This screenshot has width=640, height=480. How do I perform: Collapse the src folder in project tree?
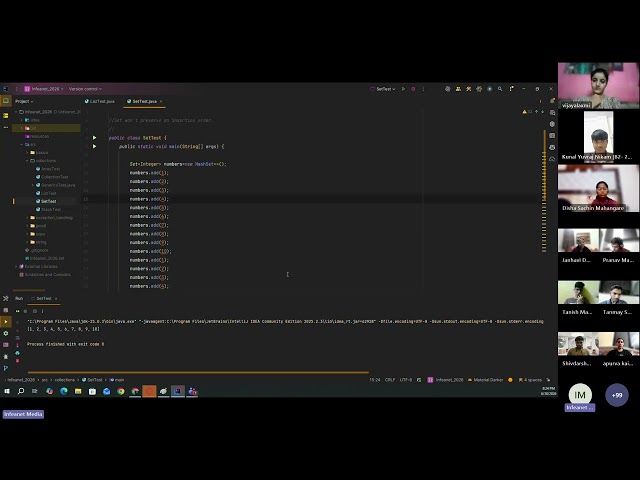point(22,144)
